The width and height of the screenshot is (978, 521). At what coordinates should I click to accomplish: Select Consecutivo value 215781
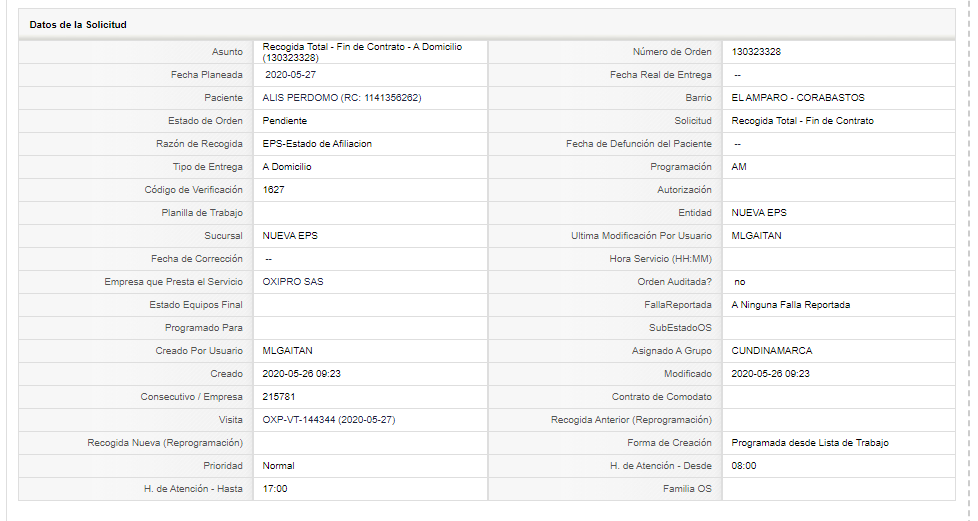point(279,397)
